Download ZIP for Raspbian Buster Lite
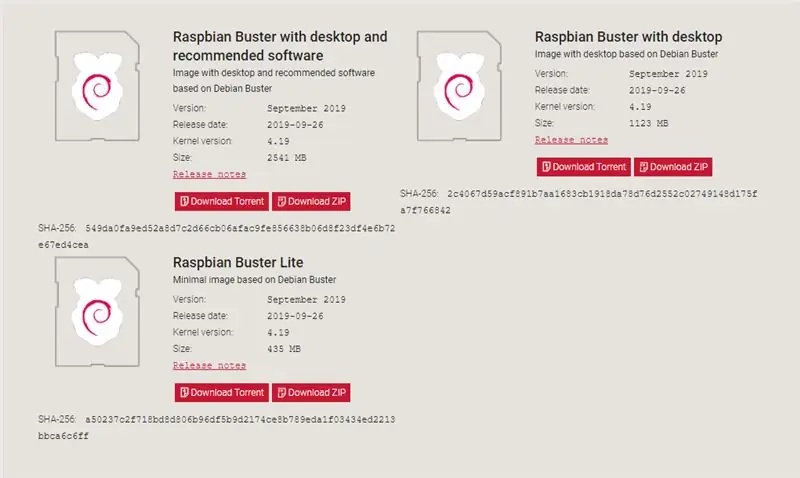The width and height of the screenshot is (800, 478). pos(311,393)
